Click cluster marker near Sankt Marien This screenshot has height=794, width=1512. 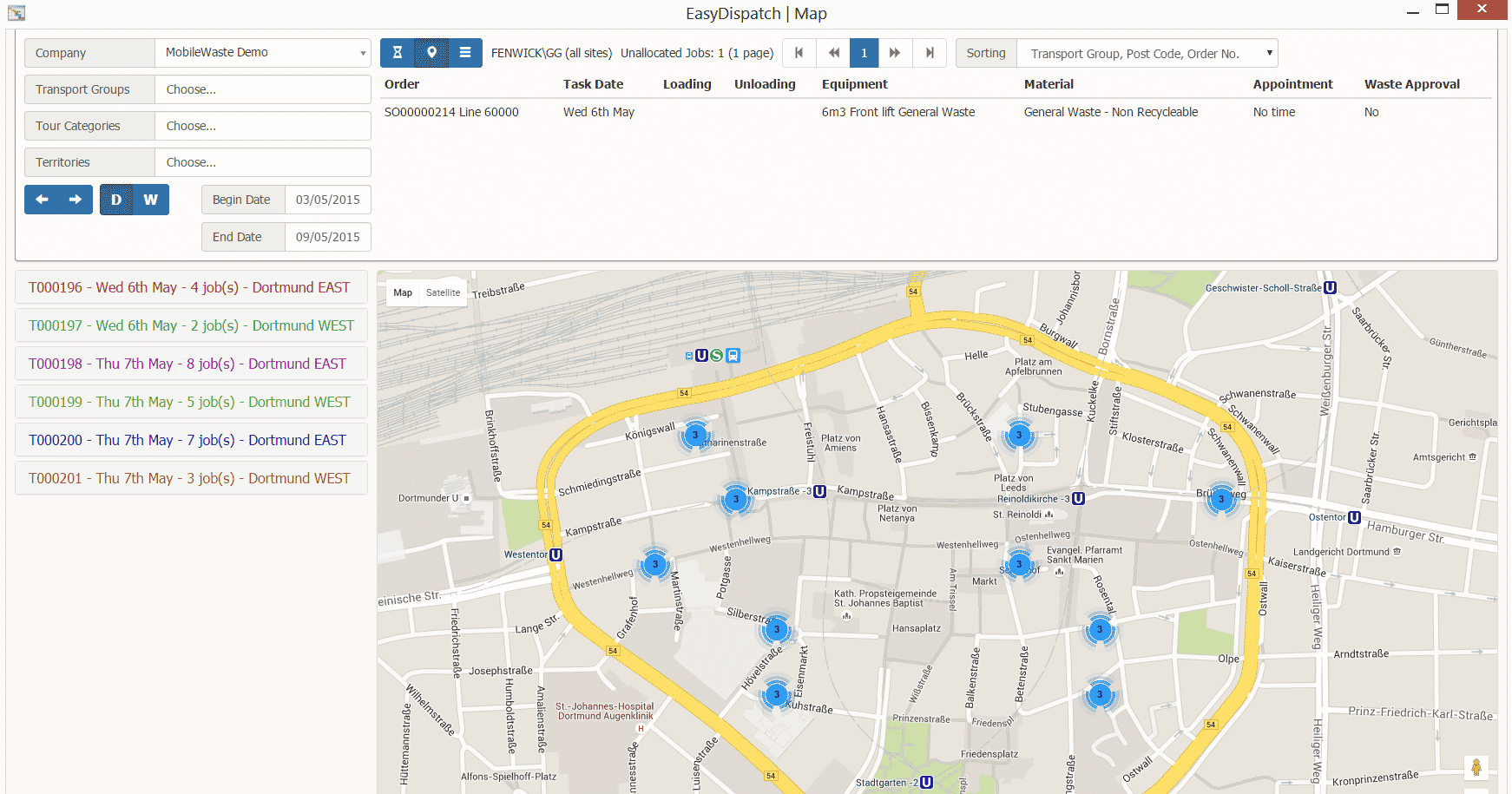point(1019,564)
